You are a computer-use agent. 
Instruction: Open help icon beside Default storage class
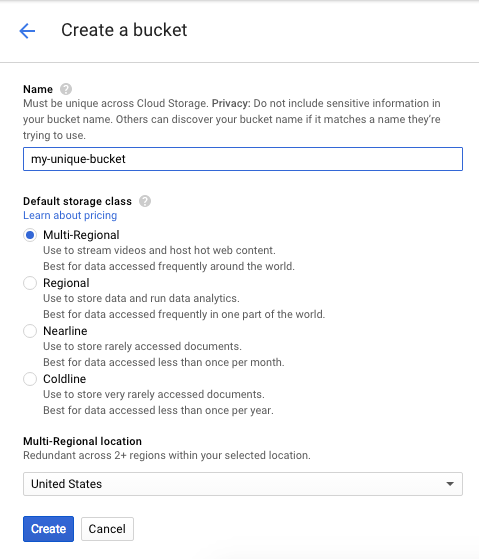(x=145, y=201)
